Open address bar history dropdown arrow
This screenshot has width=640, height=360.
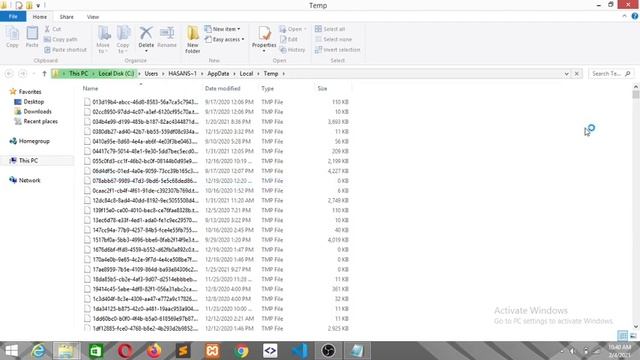[x=567, y=74]
